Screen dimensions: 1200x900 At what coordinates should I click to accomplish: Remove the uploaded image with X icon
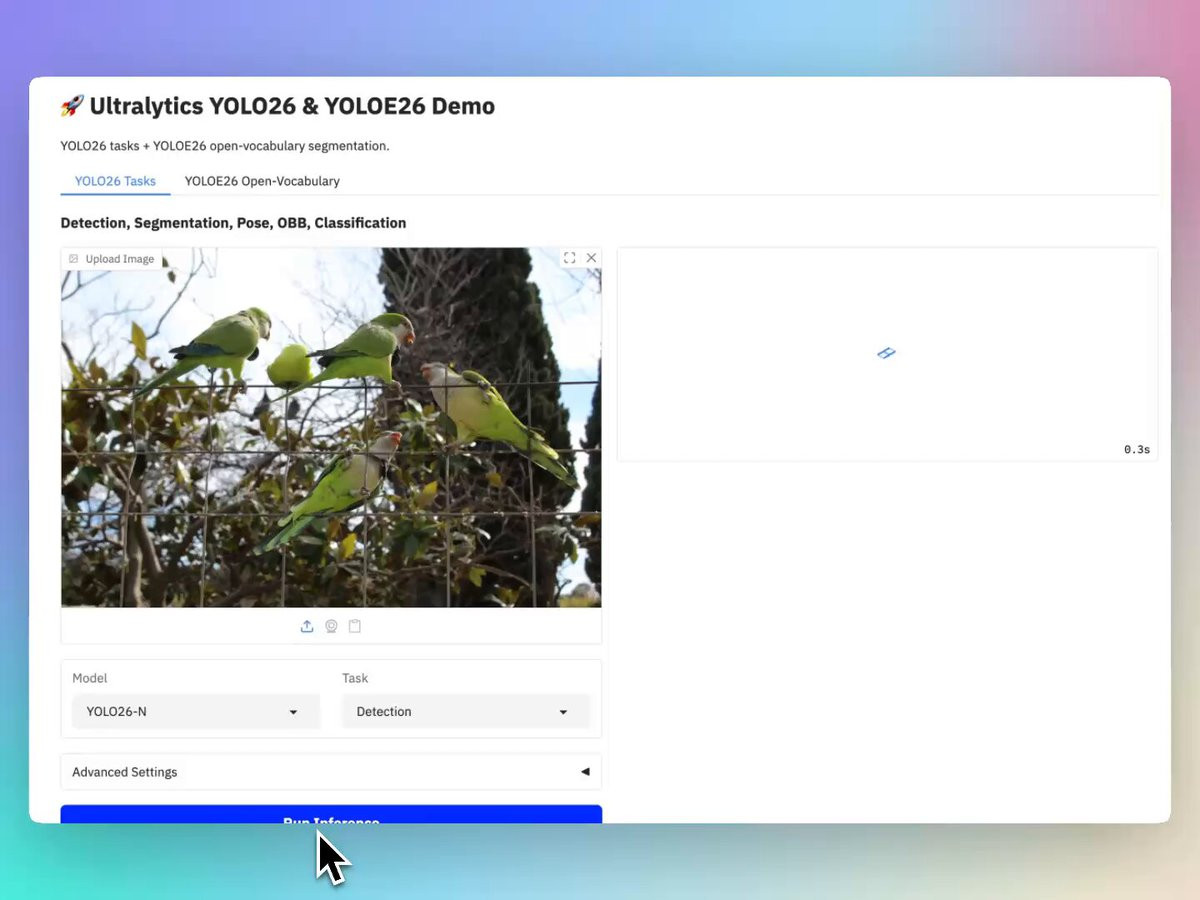591,258
